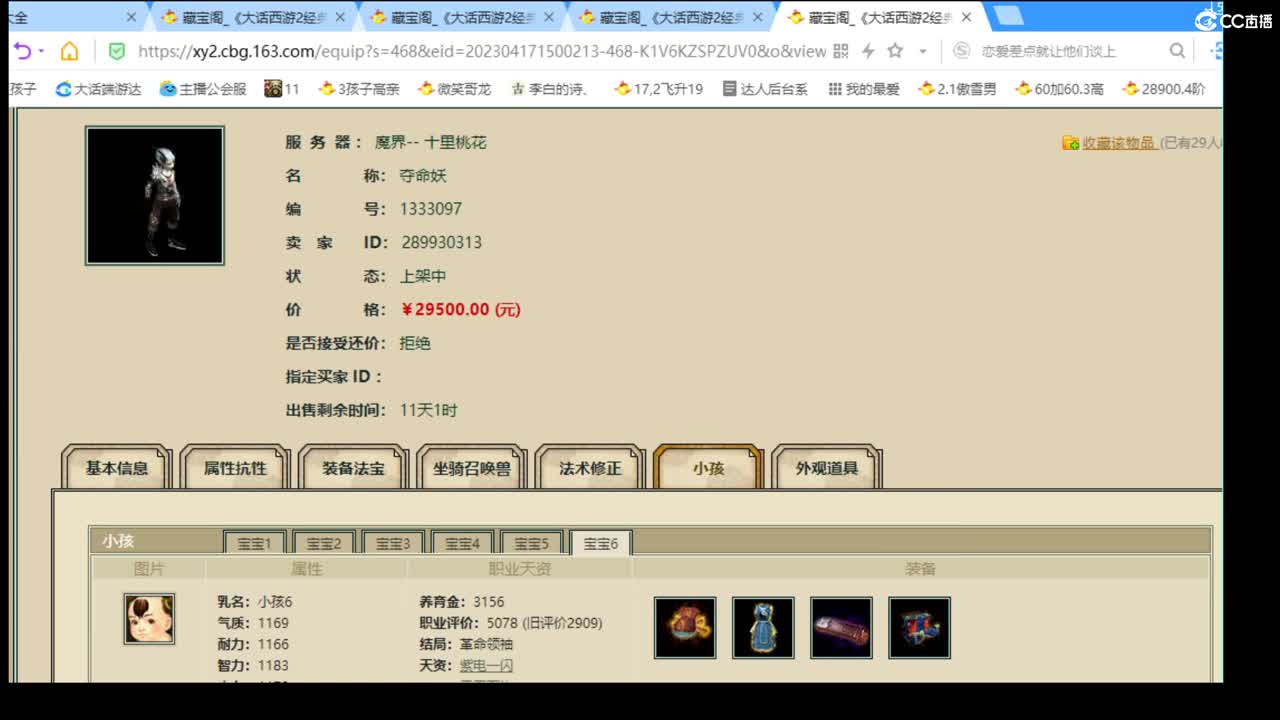Expand the dropdown beside the star icon

pyautogui.click(x=922, y=51)
